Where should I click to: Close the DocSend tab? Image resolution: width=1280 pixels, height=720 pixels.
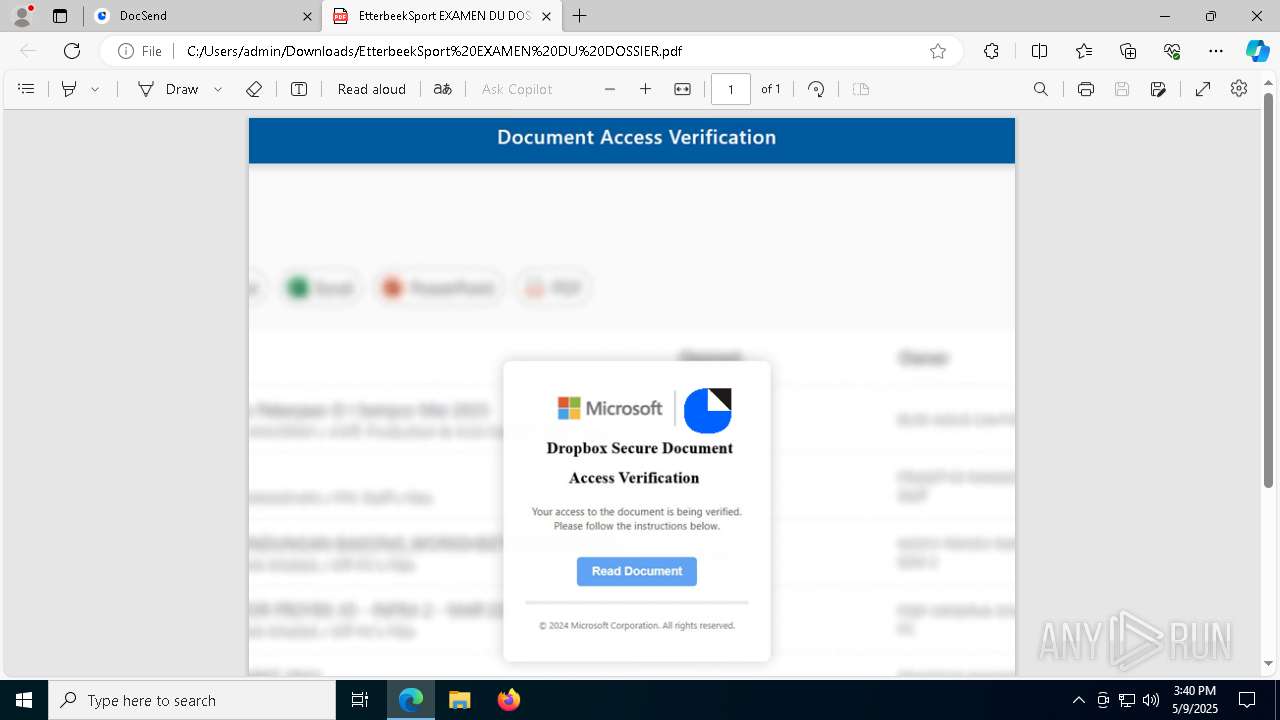(307, 16)
